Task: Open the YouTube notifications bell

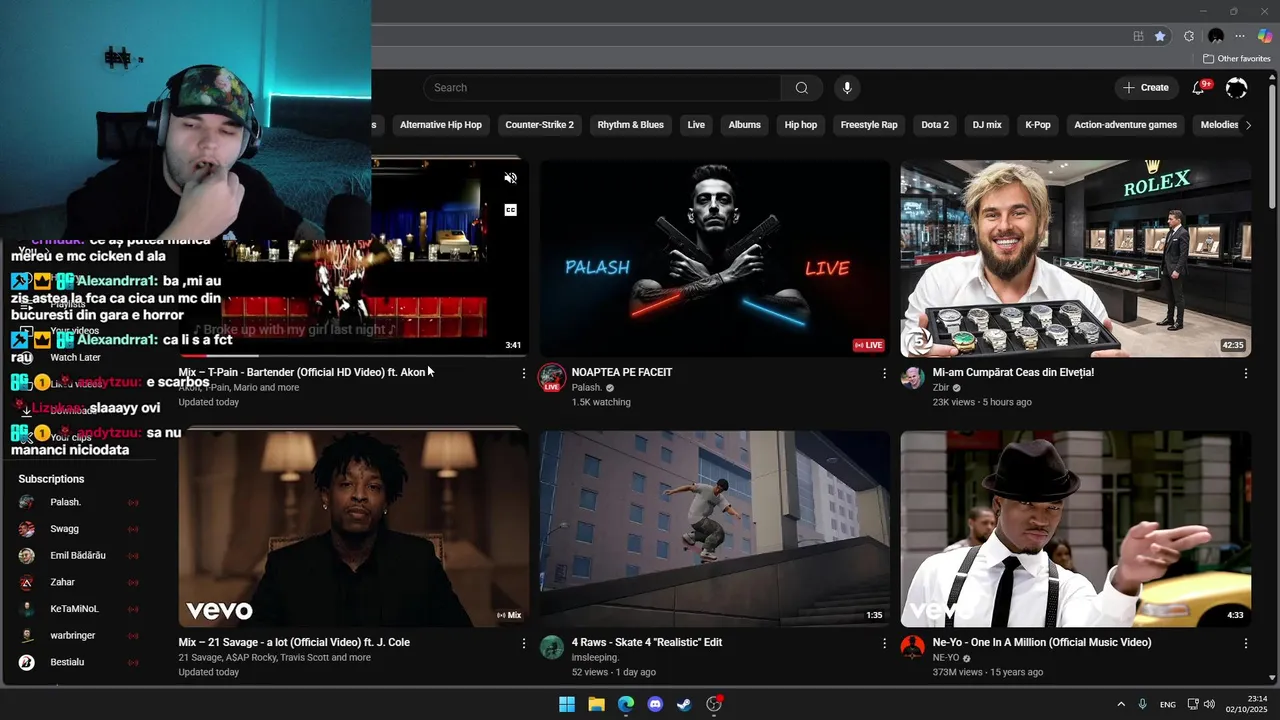Action: coord(1198,88)
